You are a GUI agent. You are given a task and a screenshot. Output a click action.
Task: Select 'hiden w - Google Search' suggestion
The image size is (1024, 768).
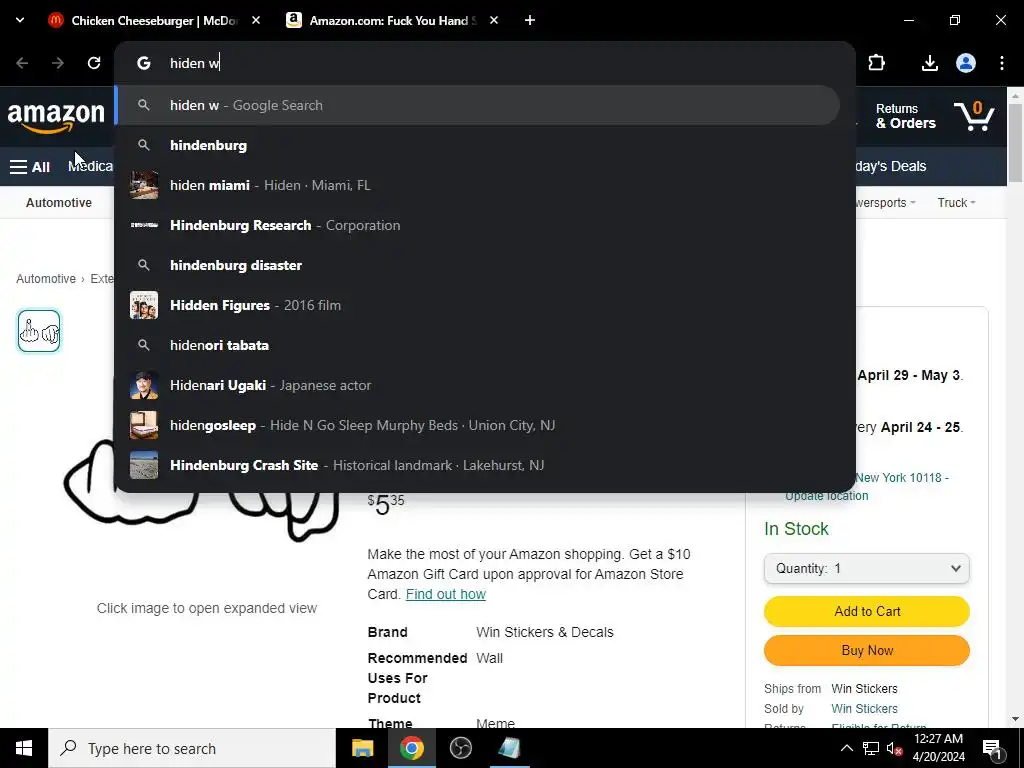tap(477, 105)
